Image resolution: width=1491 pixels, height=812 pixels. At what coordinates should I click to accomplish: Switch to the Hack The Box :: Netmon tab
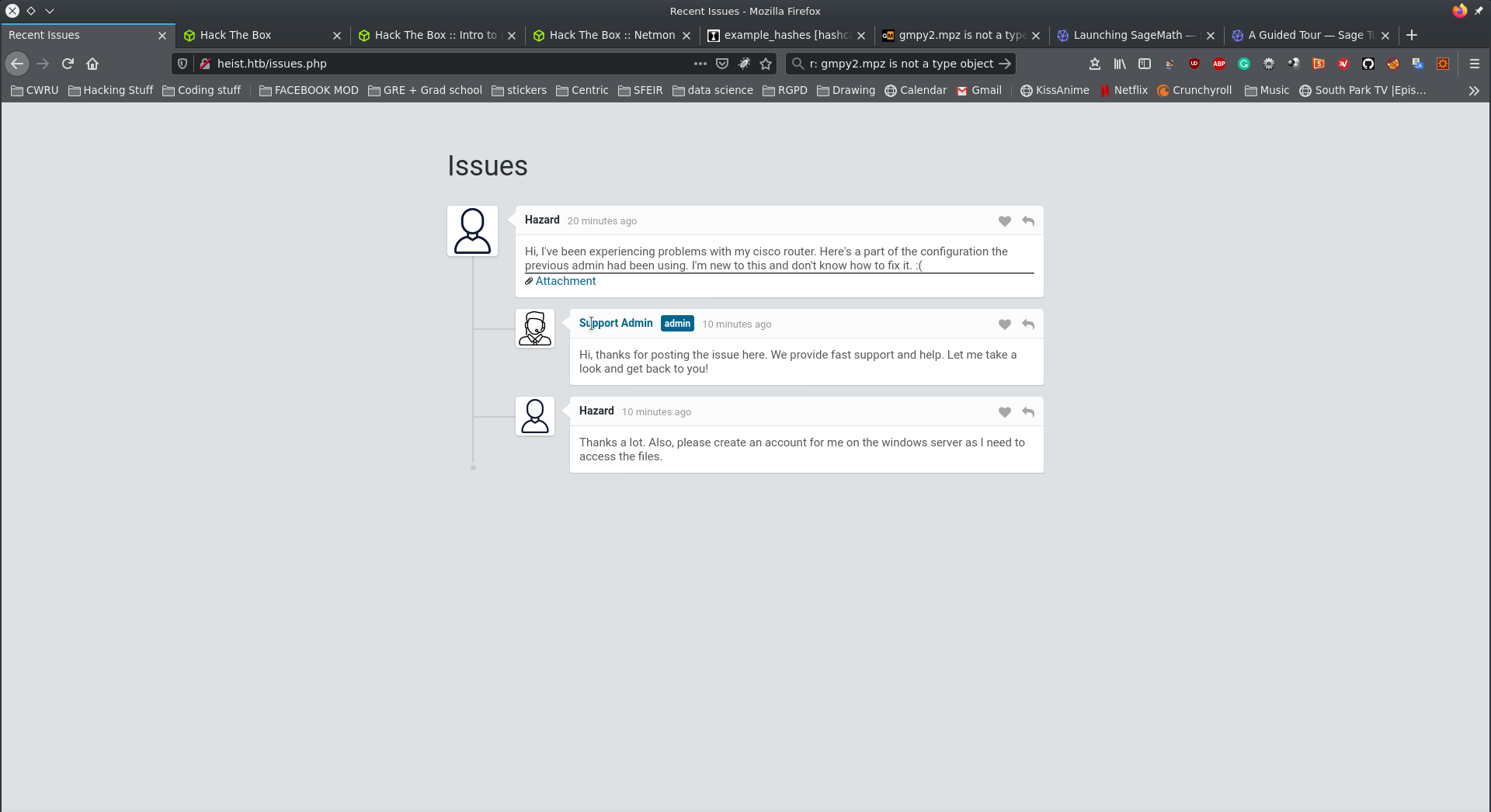tap(611, 35)
